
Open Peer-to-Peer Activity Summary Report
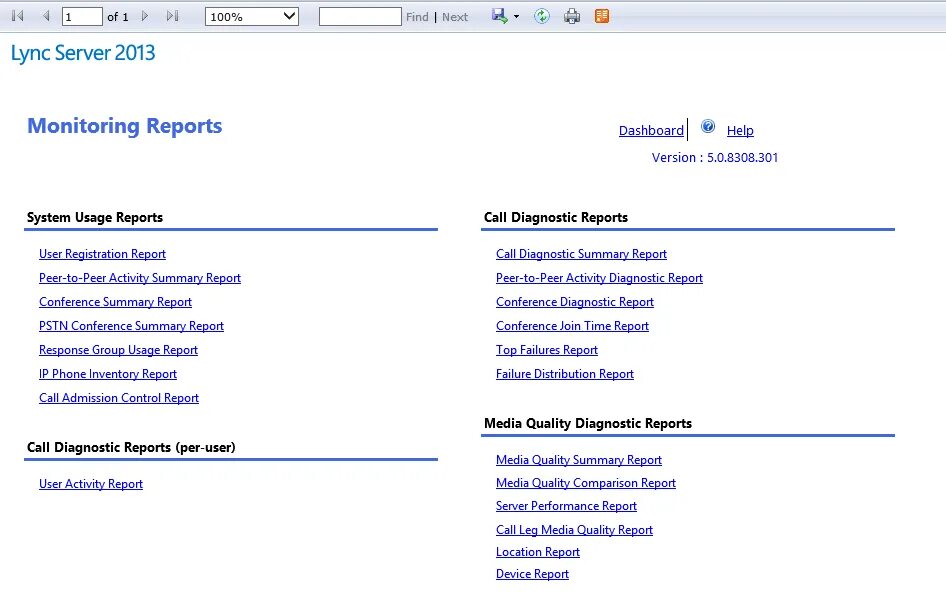coord(140,278)
